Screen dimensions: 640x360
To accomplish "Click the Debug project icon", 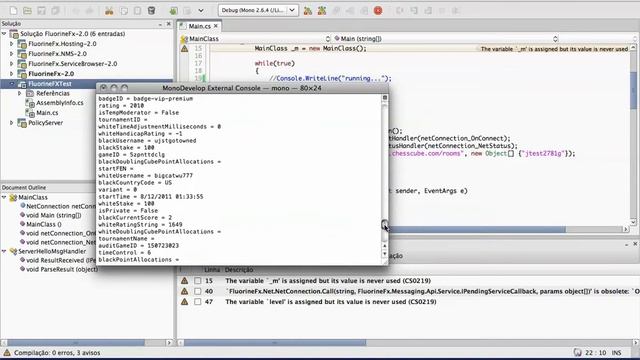I will click(322, 11).
